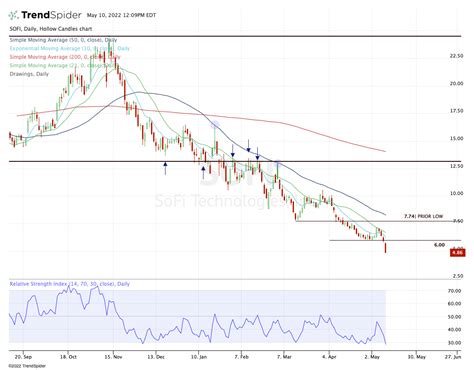Click the Drawings, Daily legend entry
The height and width of the screenshot is (370, 474).
click(x=29, y=74)
